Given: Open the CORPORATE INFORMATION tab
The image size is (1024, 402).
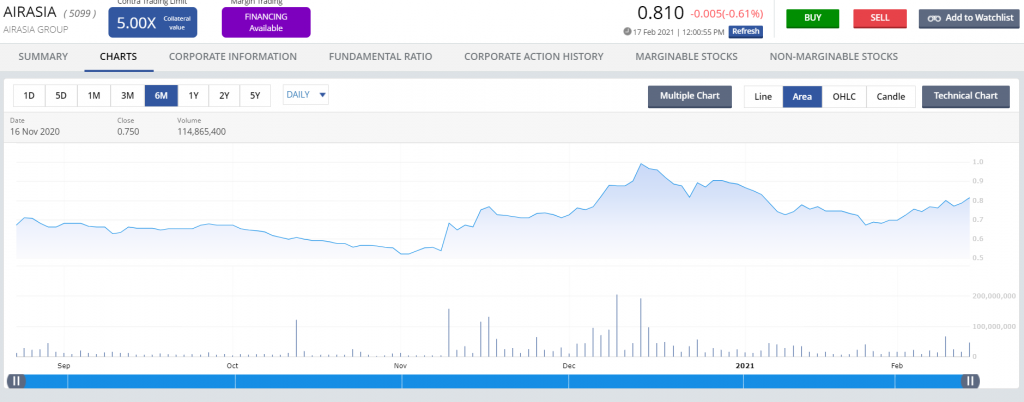Looking at the screenshot, I should pyautogui.click(x=233, y=57).
